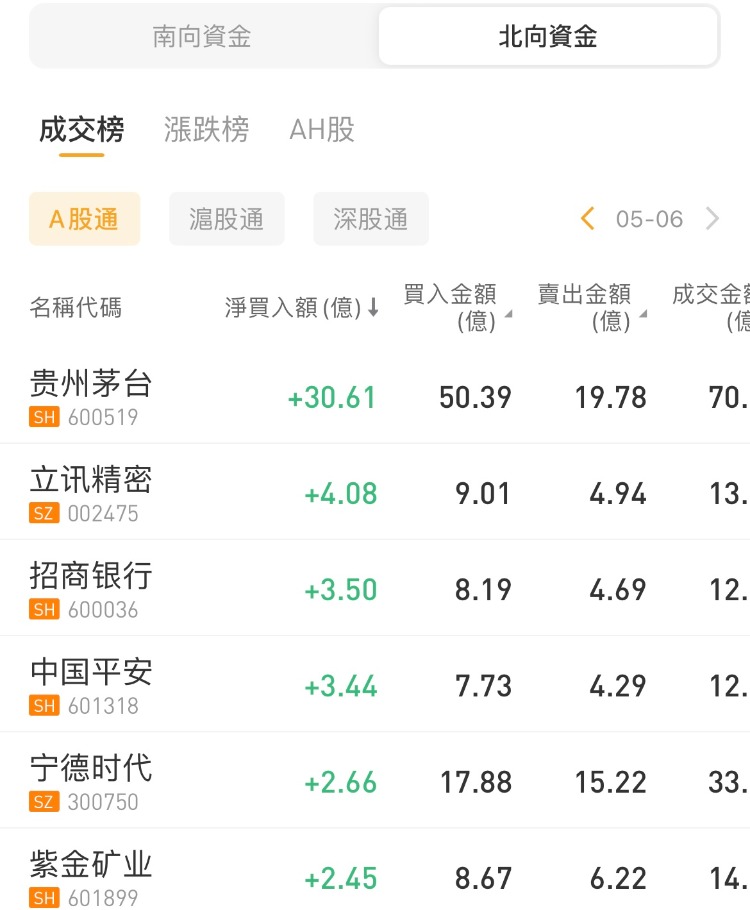Viewport: 750px width, 910px height.
Task: Open the AH股 tab
Action: [322, 130]
